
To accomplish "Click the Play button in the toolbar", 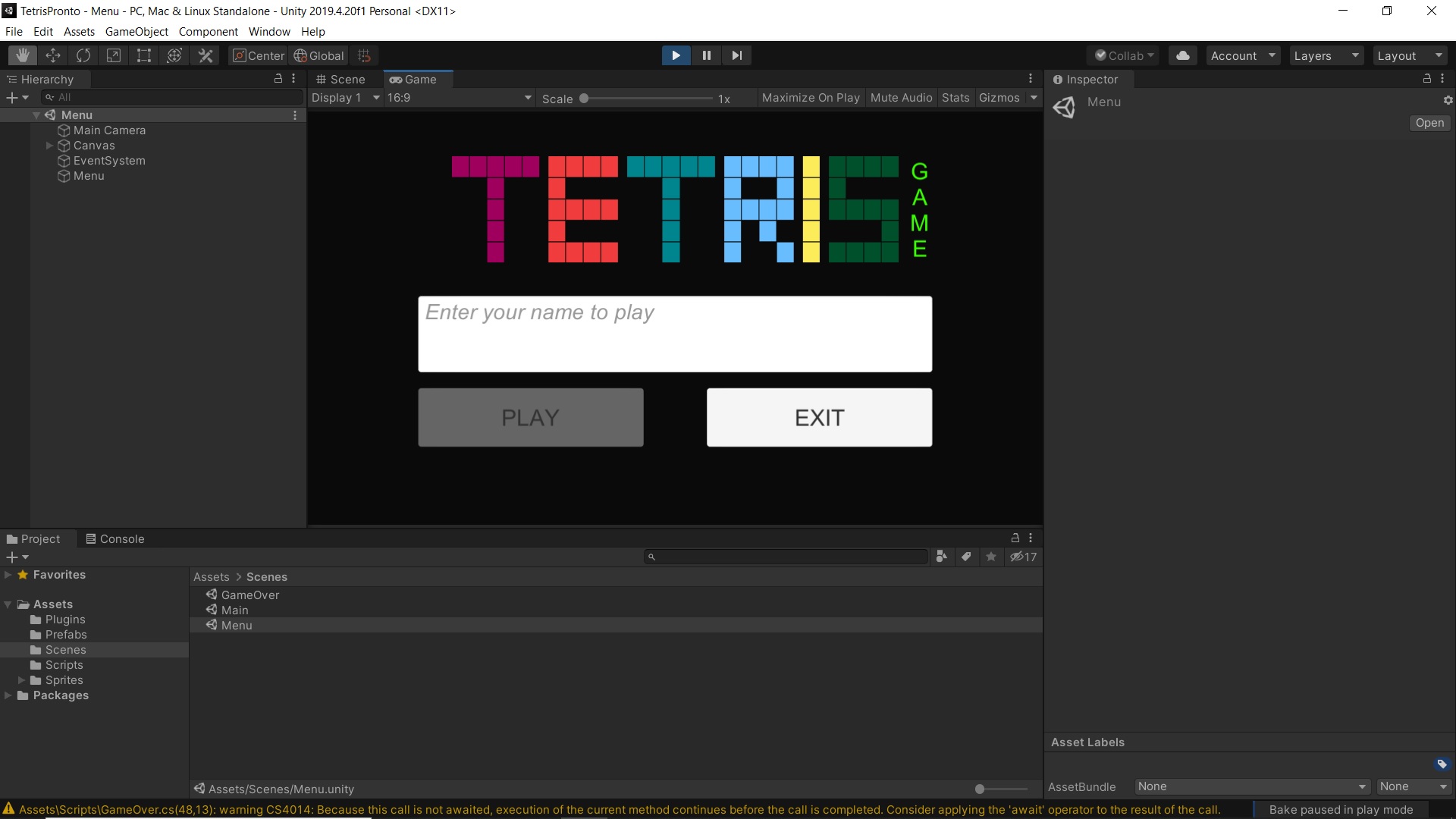I will 676,55.
